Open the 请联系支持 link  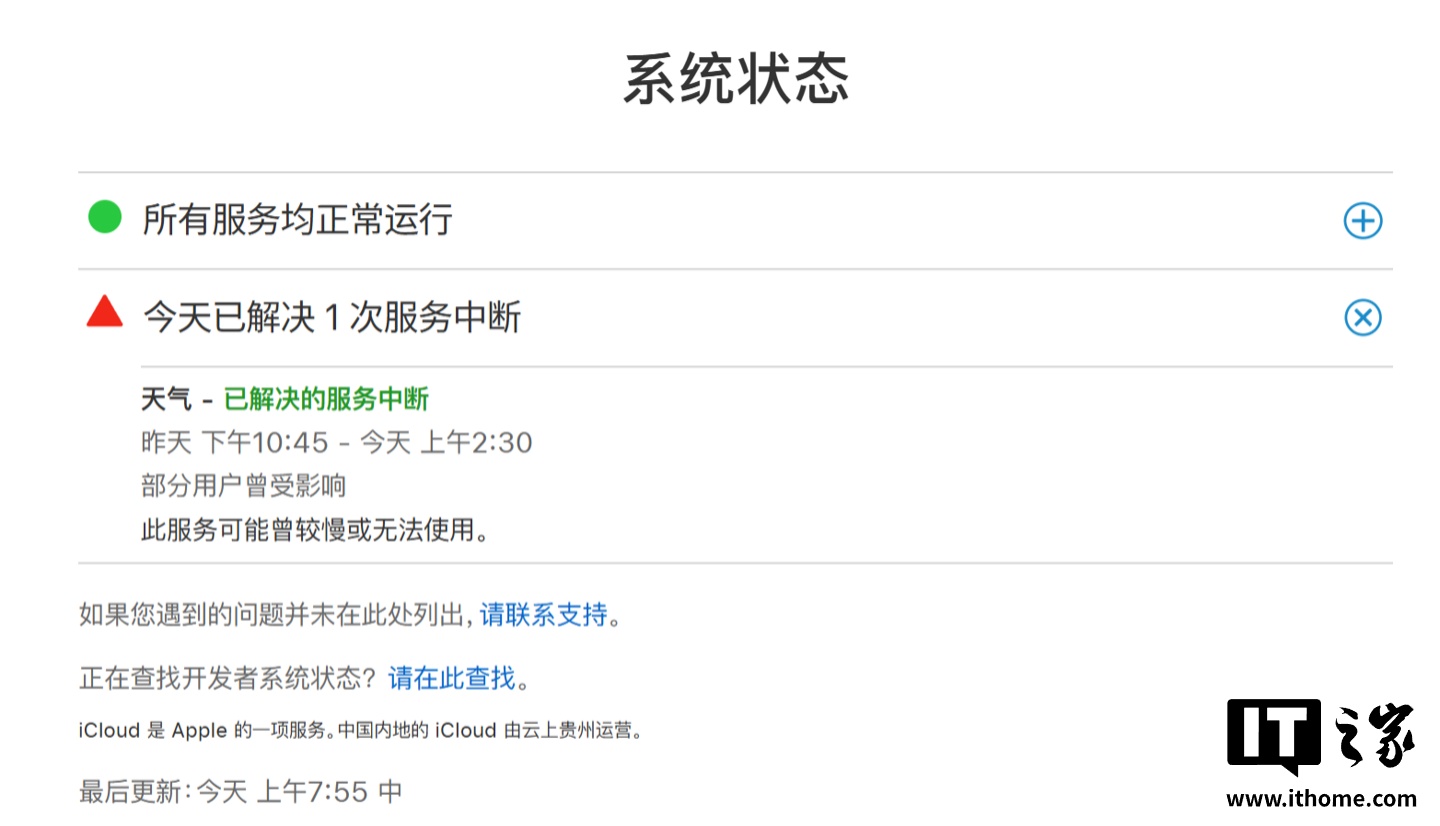pyautogui.click(x=543, y=614)
